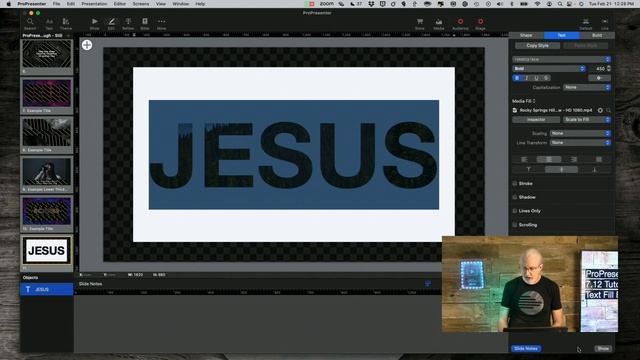Image resolution: width=640 pixels, height=360 pixels.
Task: Open the Search tool in toolbar
Action: pos(30,23)
